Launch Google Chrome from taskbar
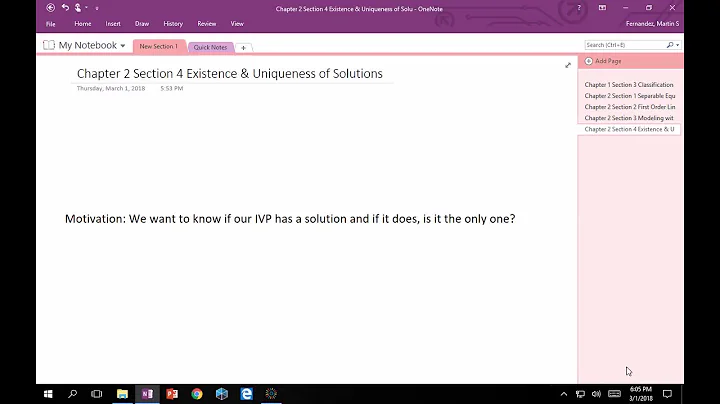Image resolution: width=720 pixels, height=404 pixels. click(197, 394)
